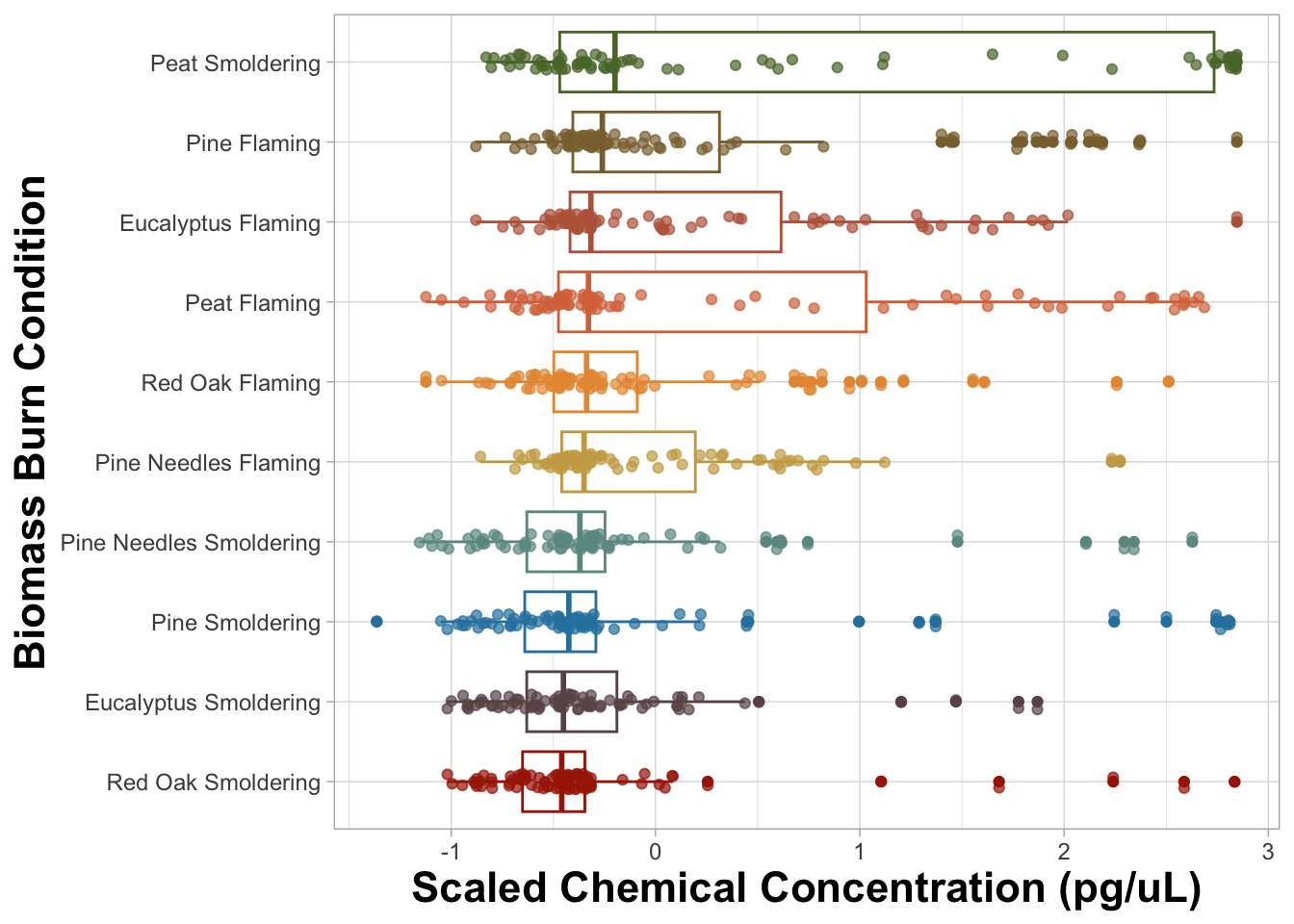Click the Pine Needles Flaming label
The height and width of the screenshot is (924, 1294).
pyautogui.click(x=207, y=463)
